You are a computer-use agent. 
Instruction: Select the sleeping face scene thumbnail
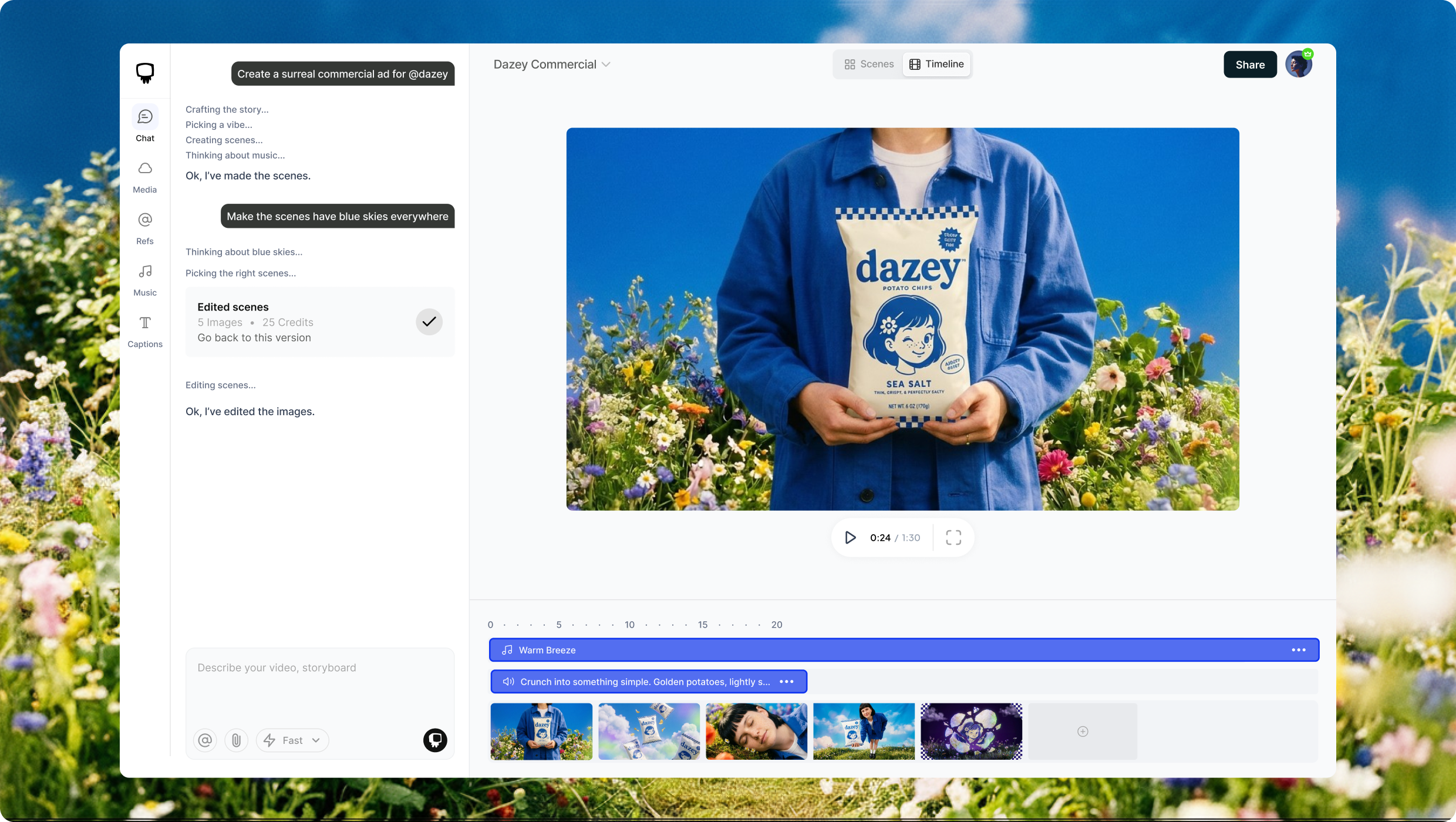point(756,732)
